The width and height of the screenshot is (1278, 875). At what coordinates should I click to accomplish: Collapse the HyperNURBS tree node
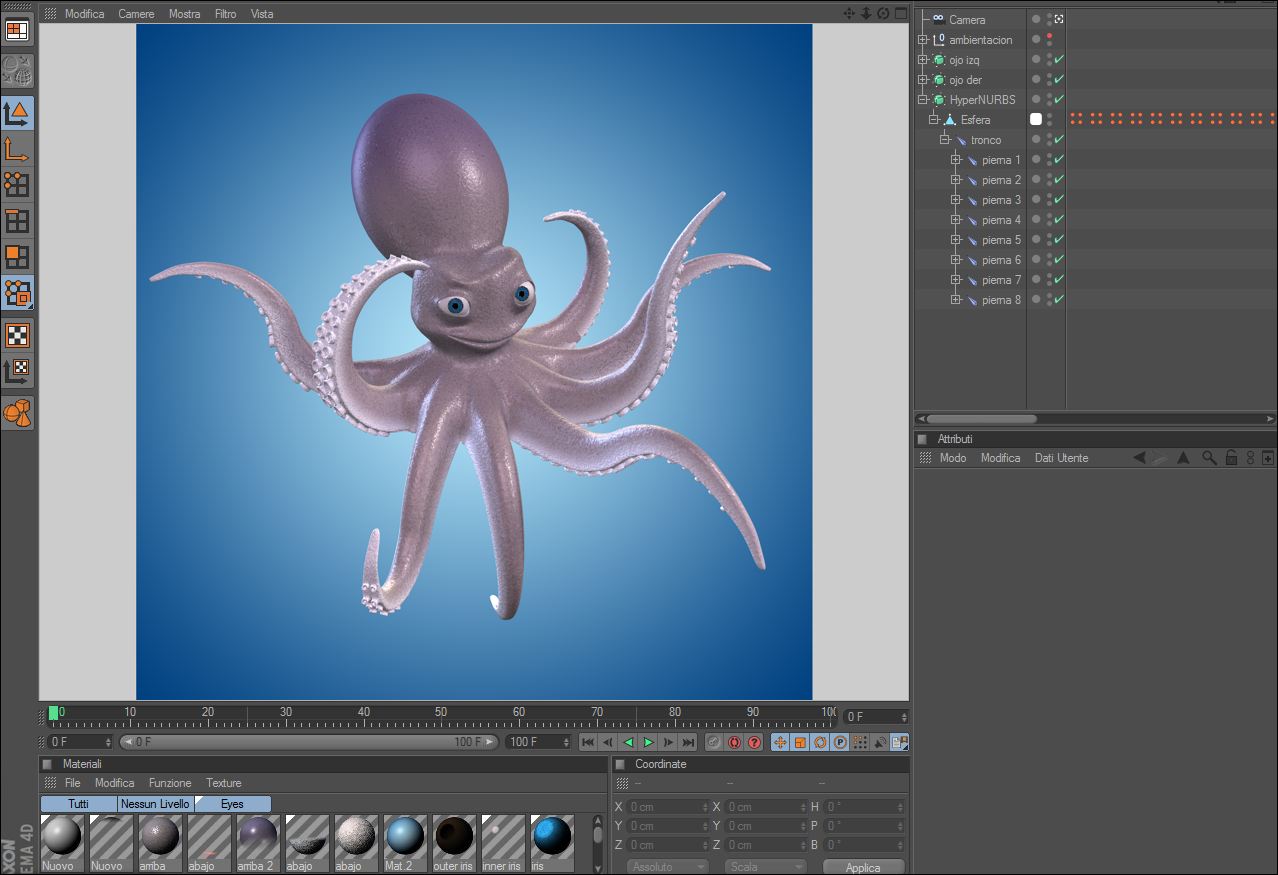tap(922, 100)
